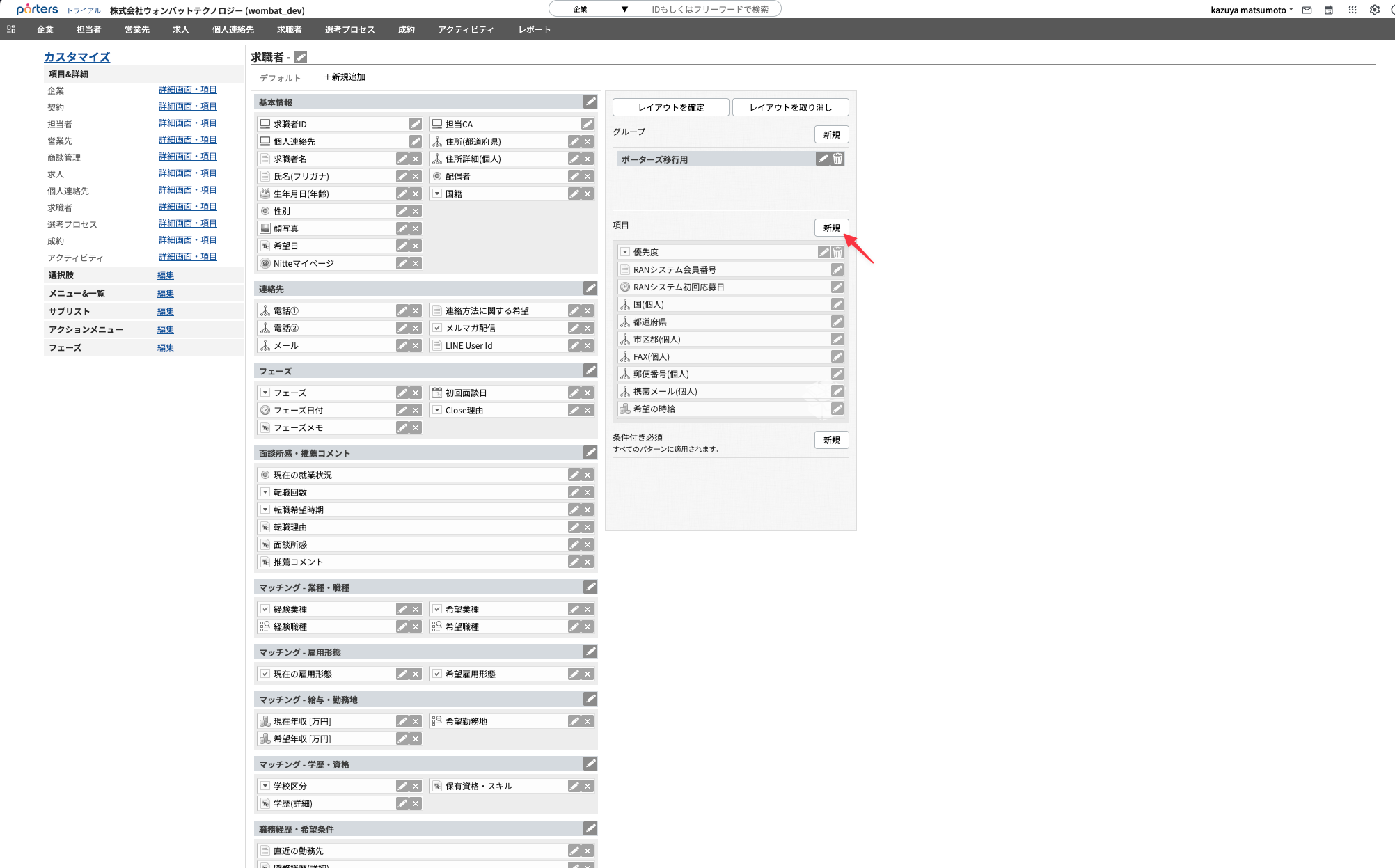The width and height of the screenshot is (1395, 868).
Task: Click the +新規追加 tab
Action: point(345,77)
